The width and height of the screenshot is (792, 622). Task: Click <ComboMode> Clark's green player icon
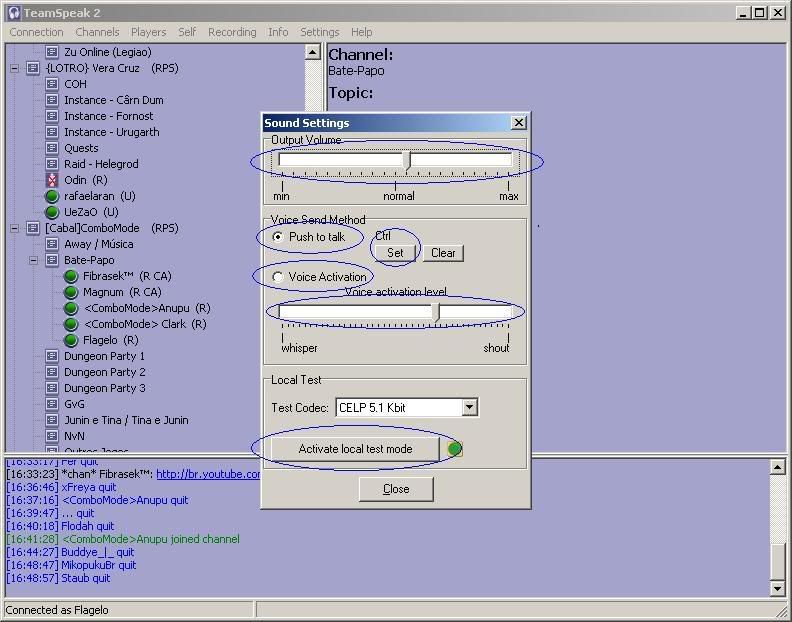(71, 324)
